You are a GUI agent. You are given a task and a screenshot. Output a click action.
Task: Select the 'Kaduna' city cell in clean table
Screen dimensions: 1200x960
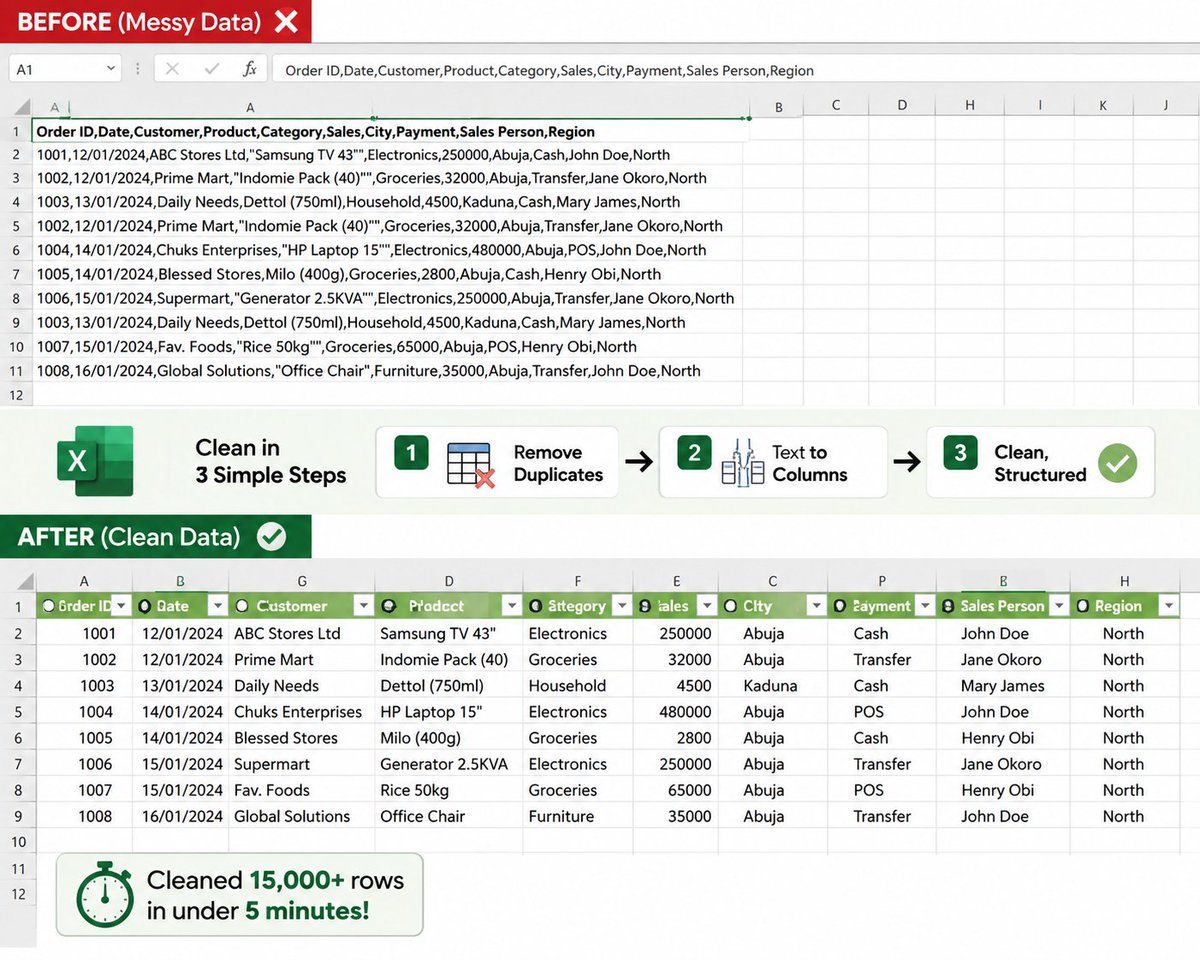click(x=772, y=686)
